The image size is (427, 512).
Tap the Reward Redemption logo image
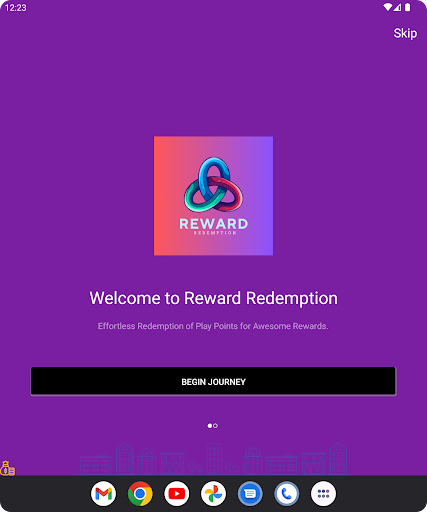(213, 196)
